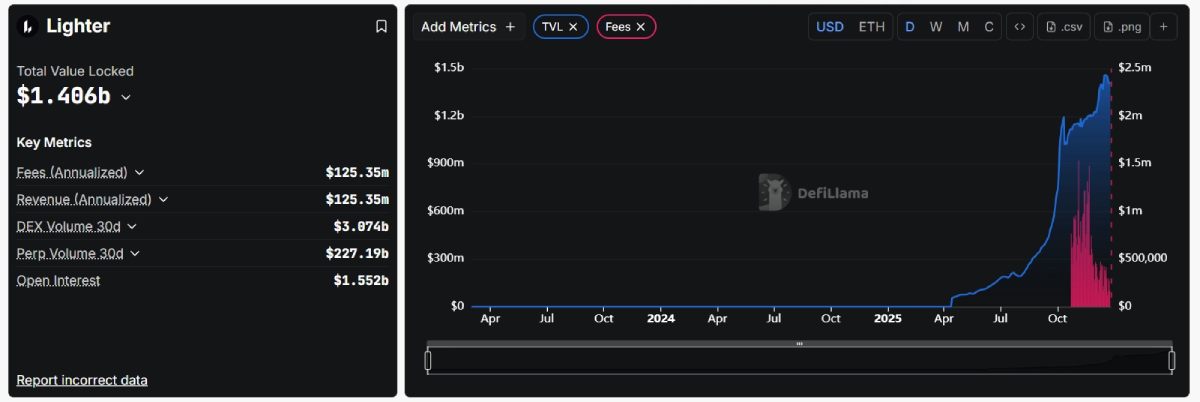Remove the TVL metric chip
Image resolution: width=1200 pixels, height=402 pixels.
[x=573, y=27]
